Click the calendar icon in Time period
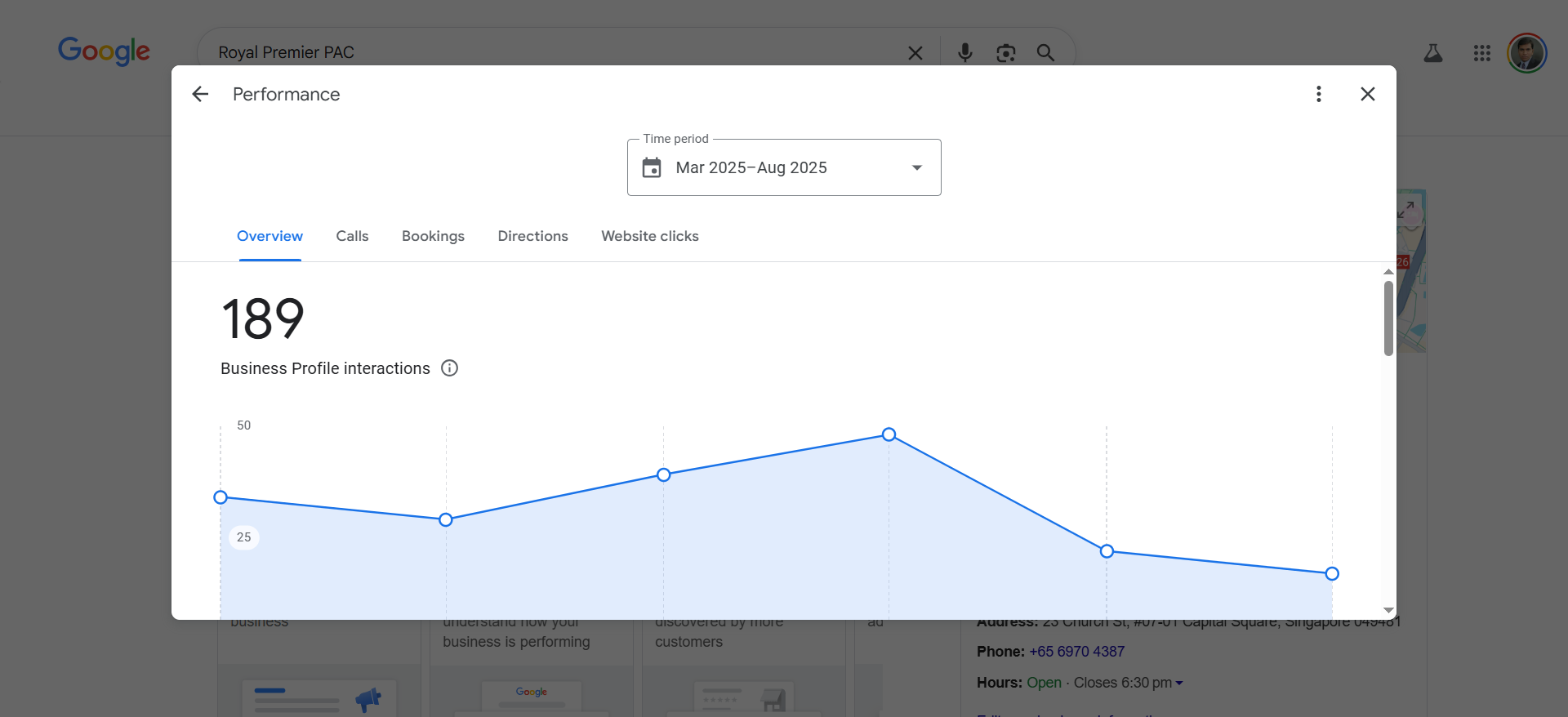Screen dimensions: 1568x717 652,168
